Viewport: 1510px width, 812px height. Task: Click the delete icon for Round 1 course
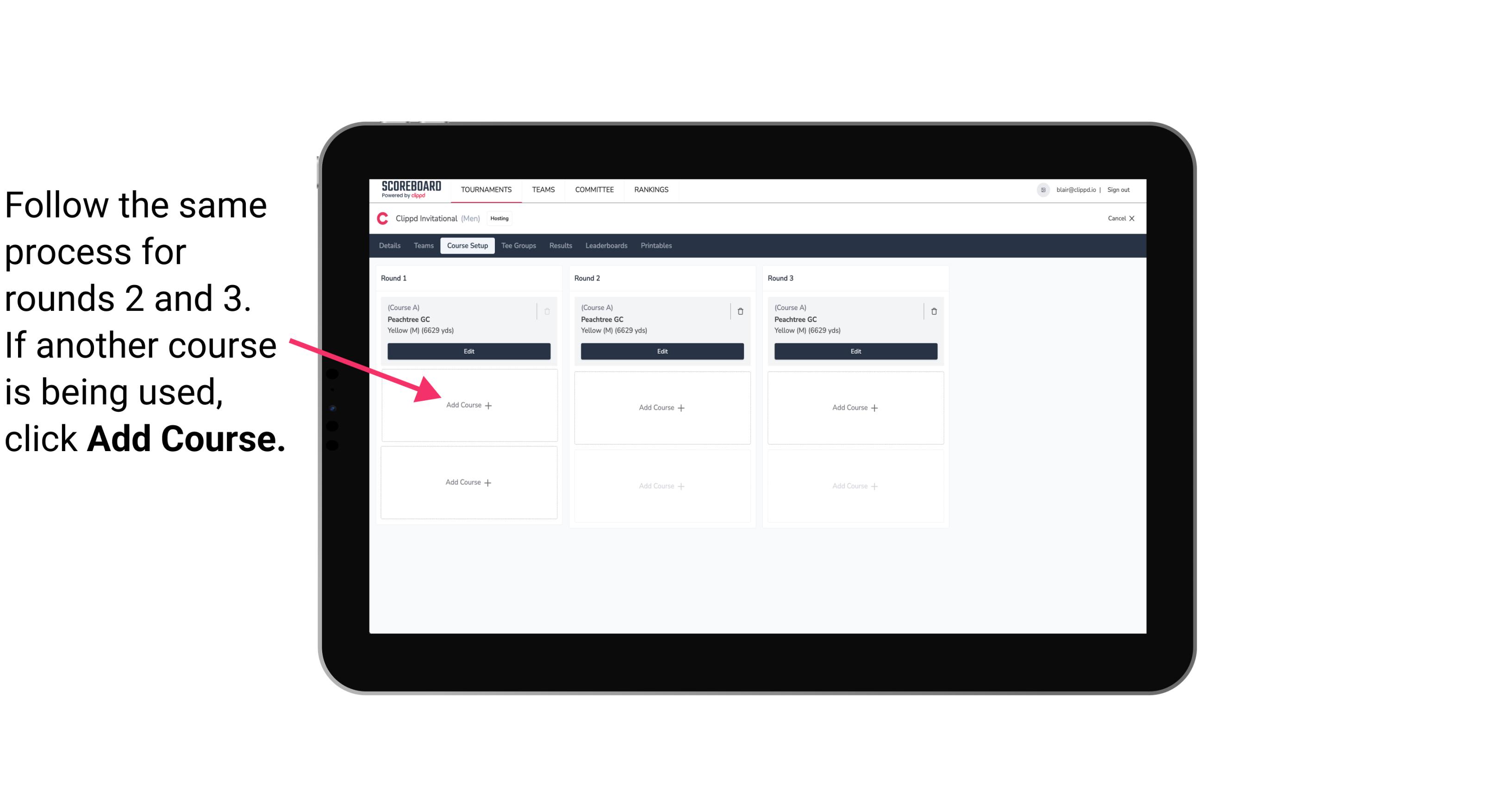548,311
